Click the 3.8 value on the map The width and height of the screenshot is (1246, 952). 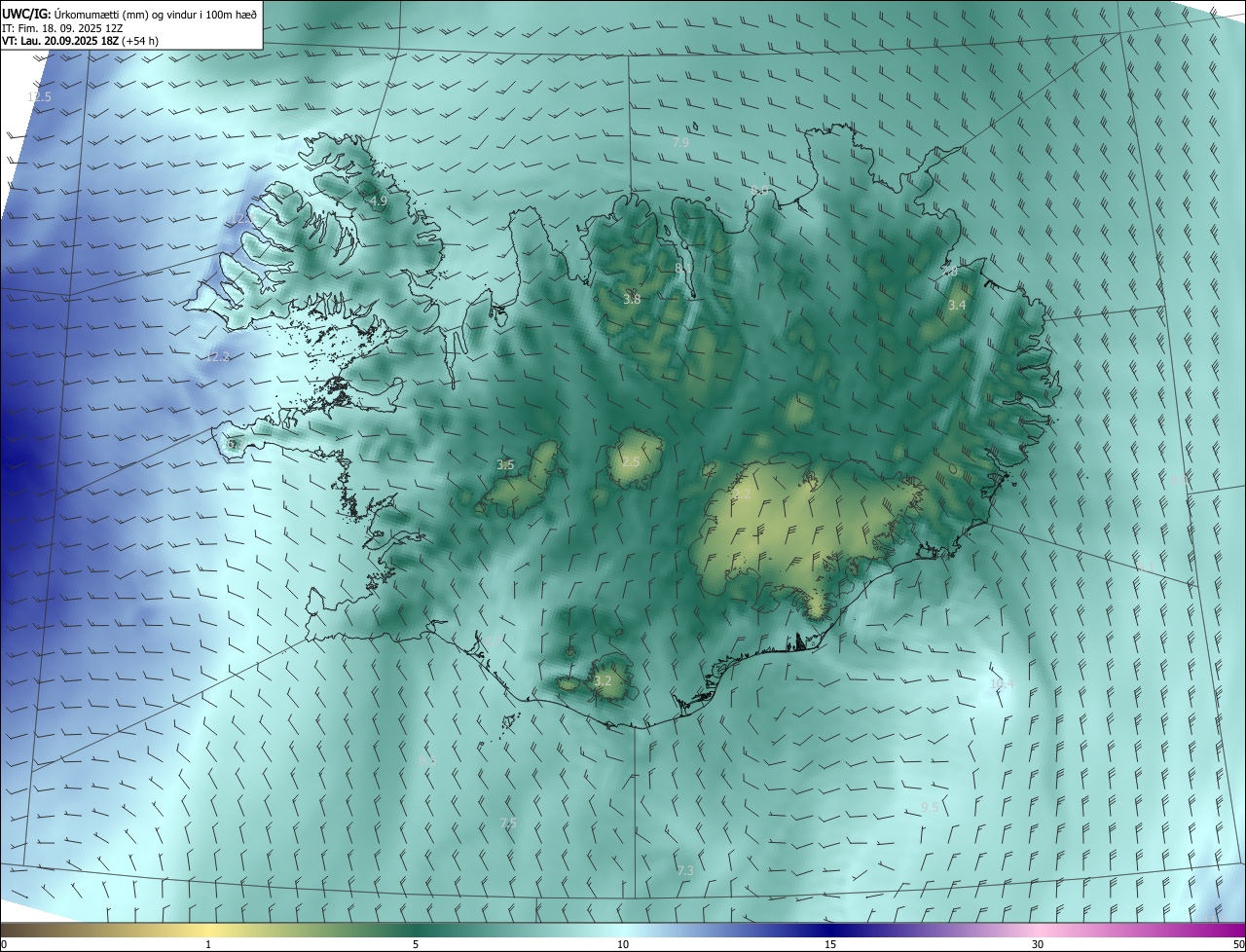[632, 299]
